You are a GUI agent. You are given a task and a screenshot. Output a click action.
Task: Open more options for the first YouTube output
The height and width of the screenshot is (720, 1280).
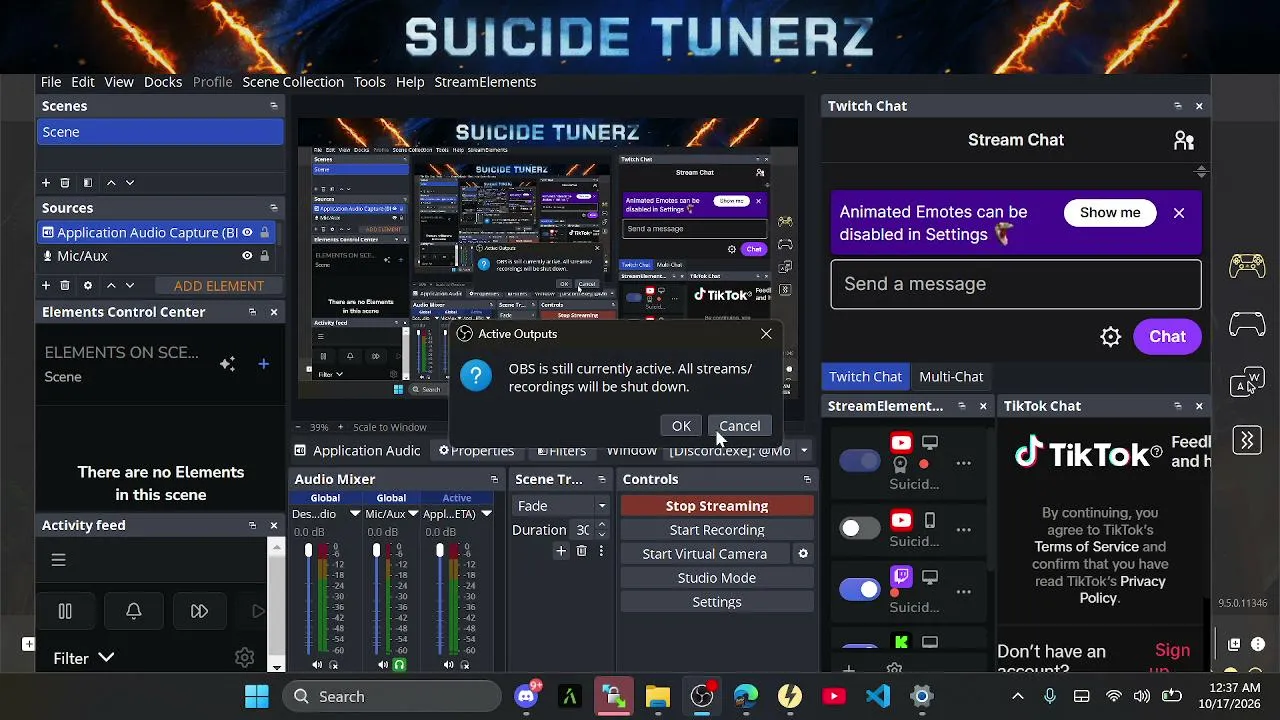coord(963,463)
